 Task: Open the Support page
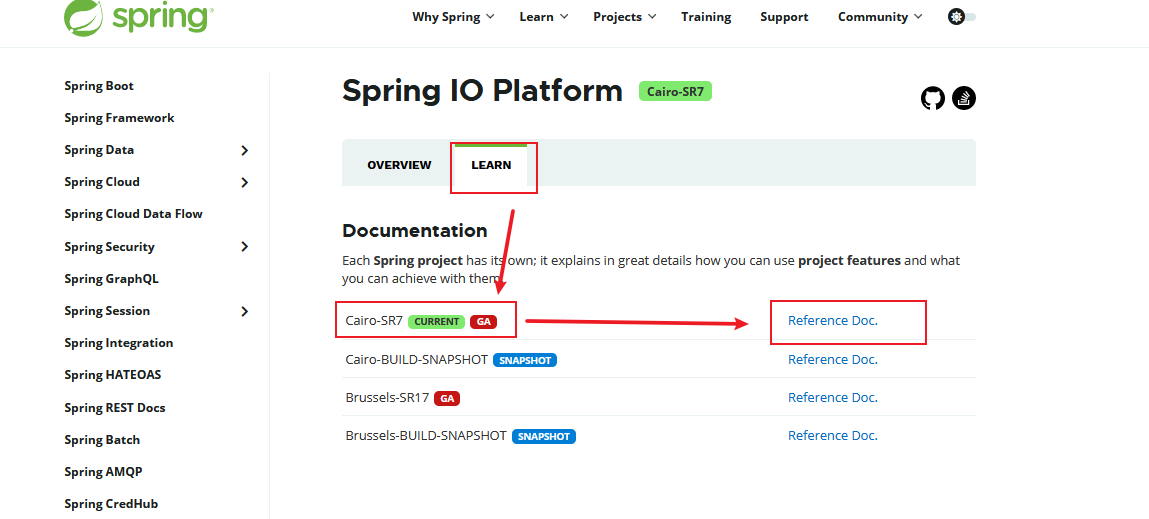(784, 17)
